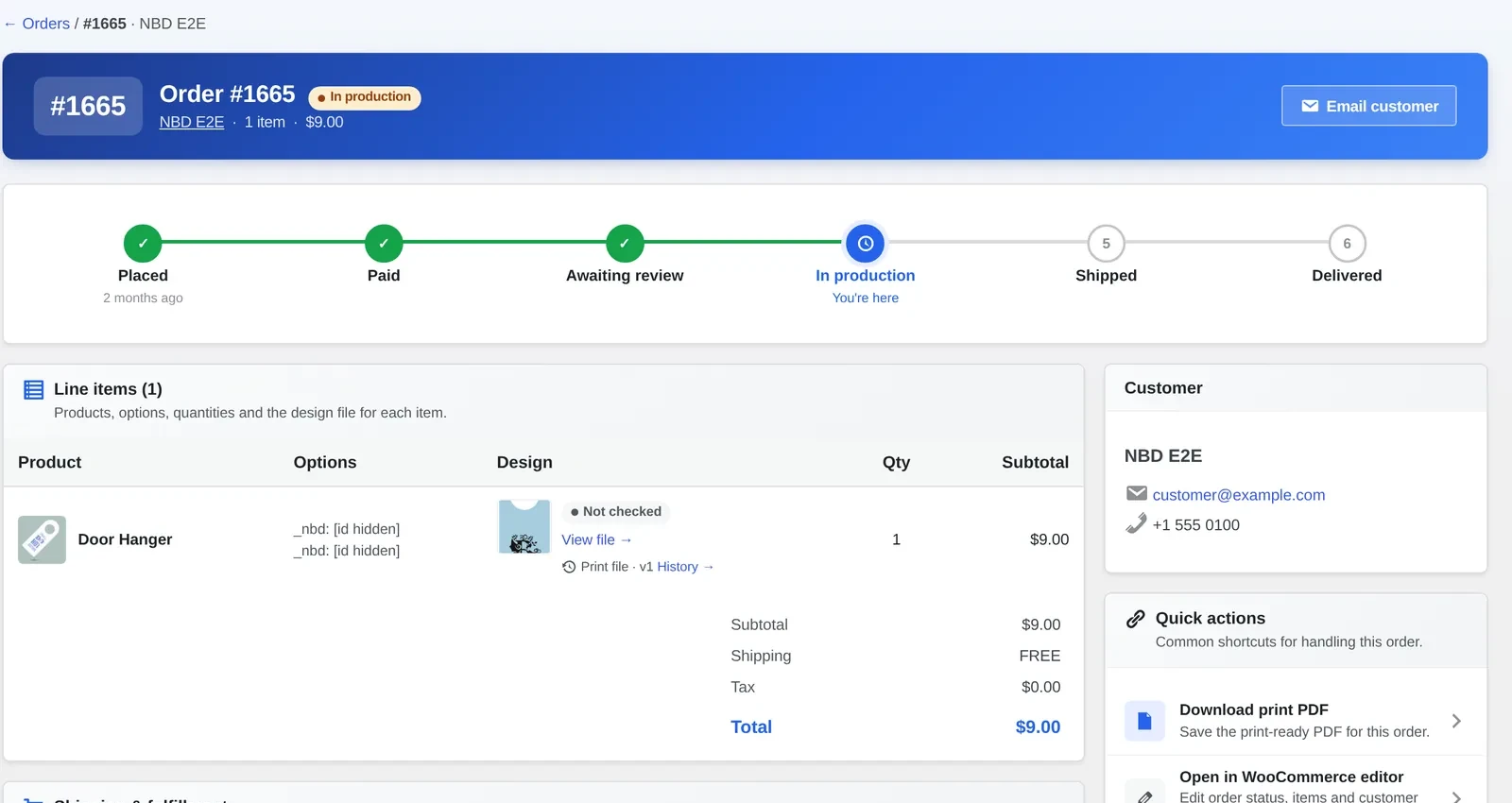The height and width of the screenshot is (803, 1512).
Task: Click the #1665 order number tile
Action: click(x=88, y=106)
